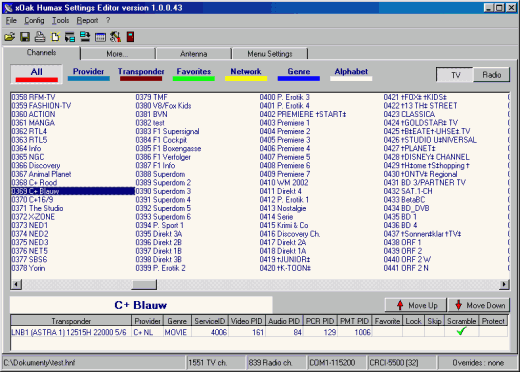
Task: Click the Provider column header
Action: coord(147,321)
